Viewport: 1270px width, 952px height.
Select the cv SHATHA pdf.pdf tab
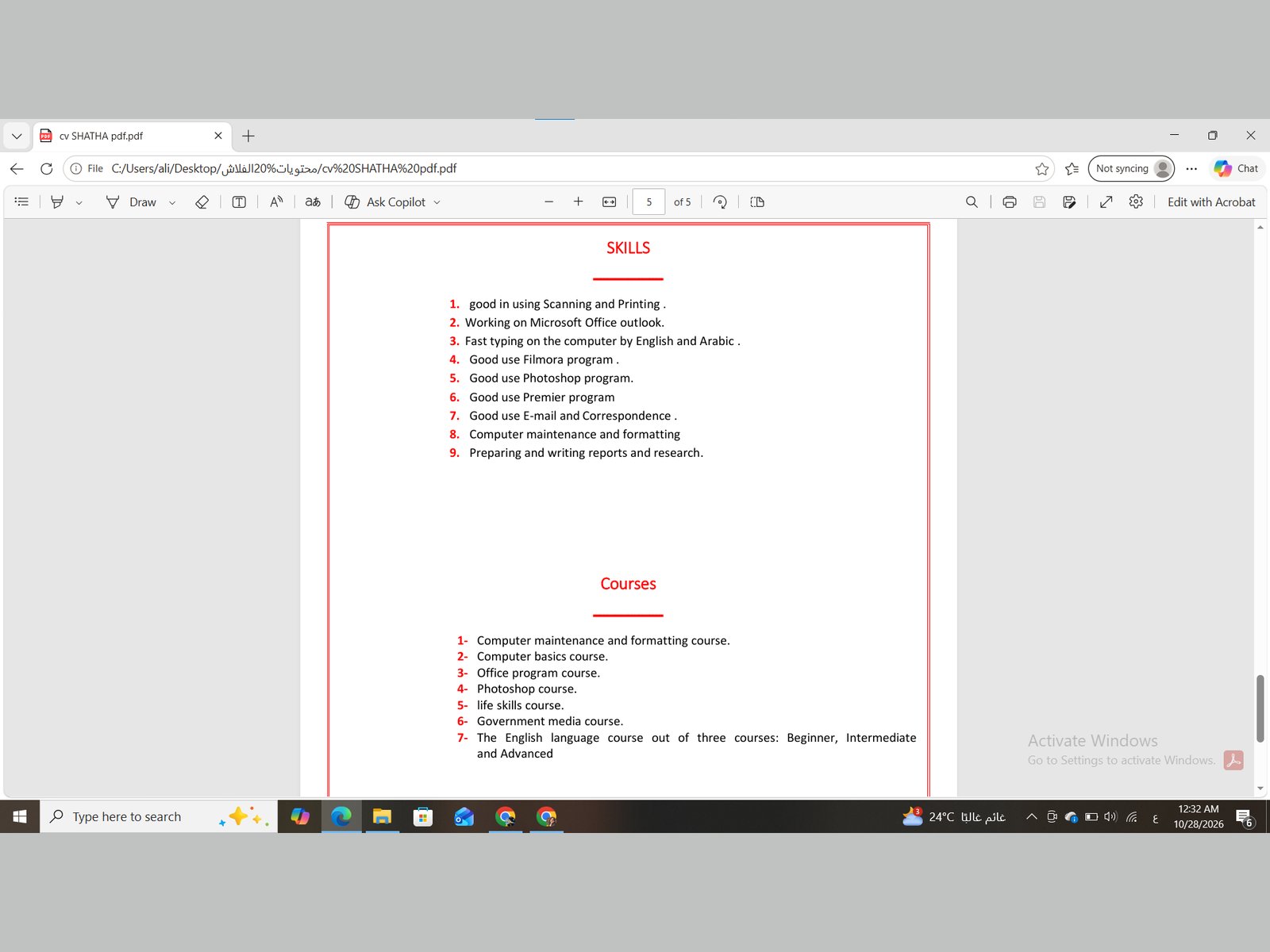coord(132,136)
